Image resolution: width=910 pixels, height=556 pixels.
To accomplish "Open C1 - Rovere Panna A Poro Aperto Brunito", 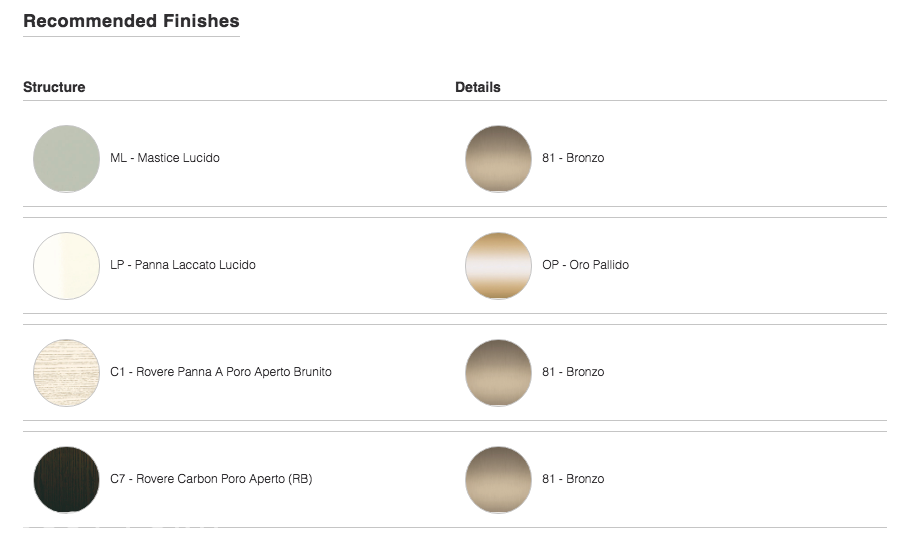I will click(221, 372).
